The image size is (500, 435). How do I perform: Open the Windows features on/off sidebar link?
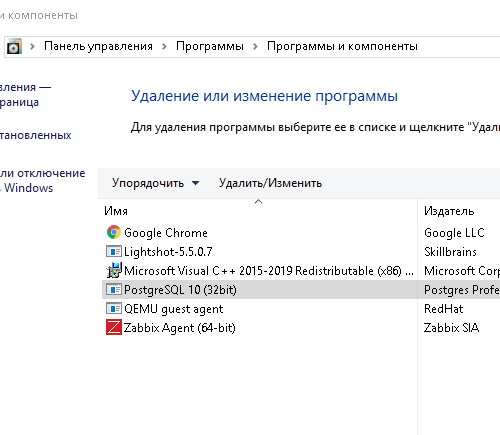[x=43, y=180]
